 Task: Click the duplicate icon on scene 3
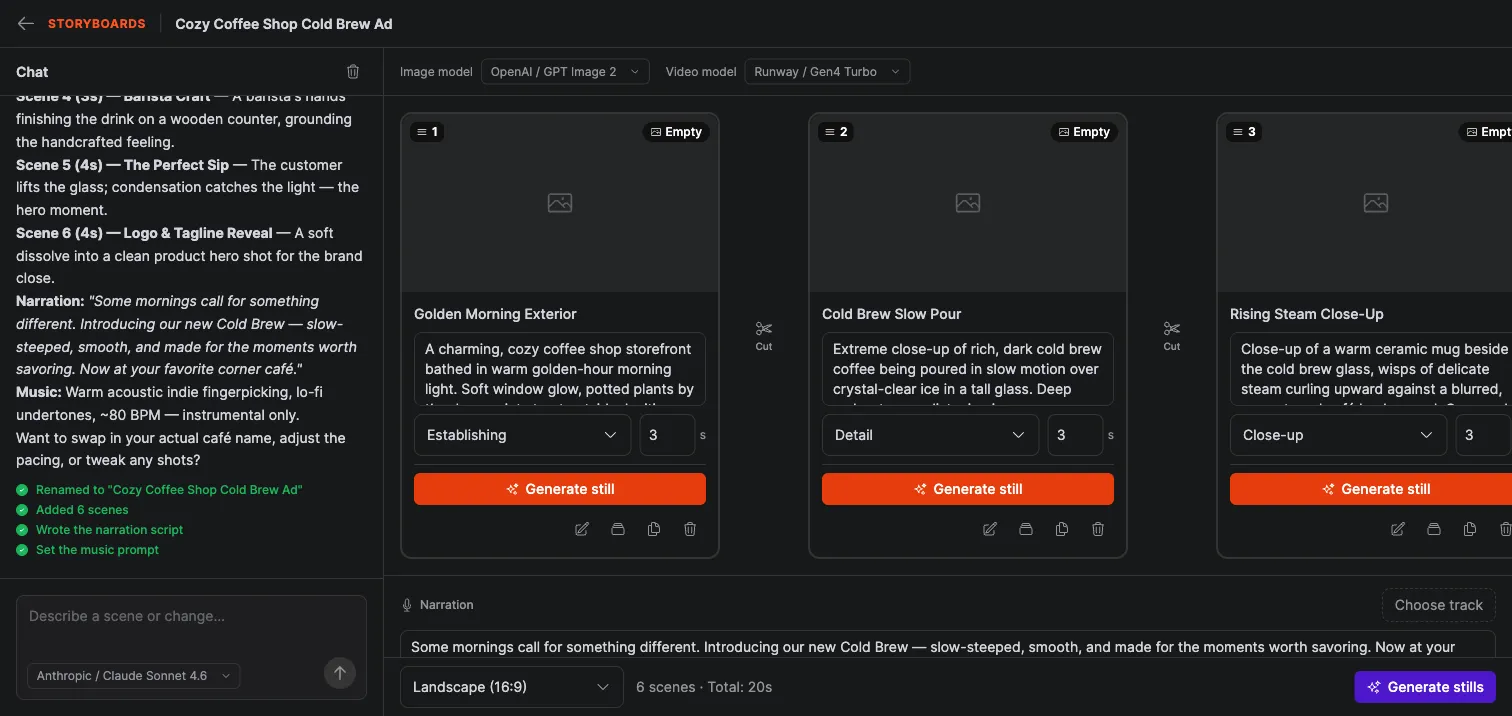pyautogui.click(x=1470, y=529)
